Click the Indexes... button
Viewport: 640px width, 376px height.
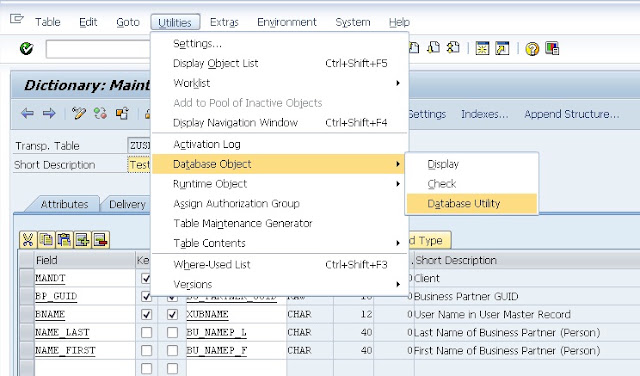coord(484,114)
